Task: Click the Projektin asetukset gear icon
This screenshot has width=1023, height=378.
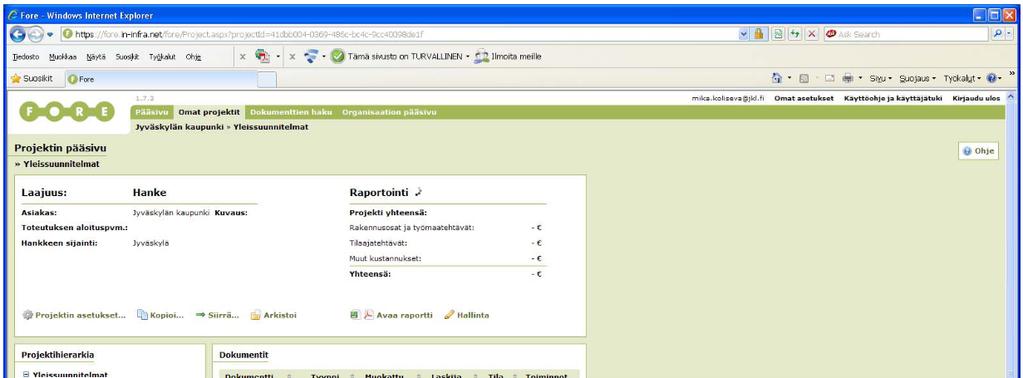Action: pos(27,315)
